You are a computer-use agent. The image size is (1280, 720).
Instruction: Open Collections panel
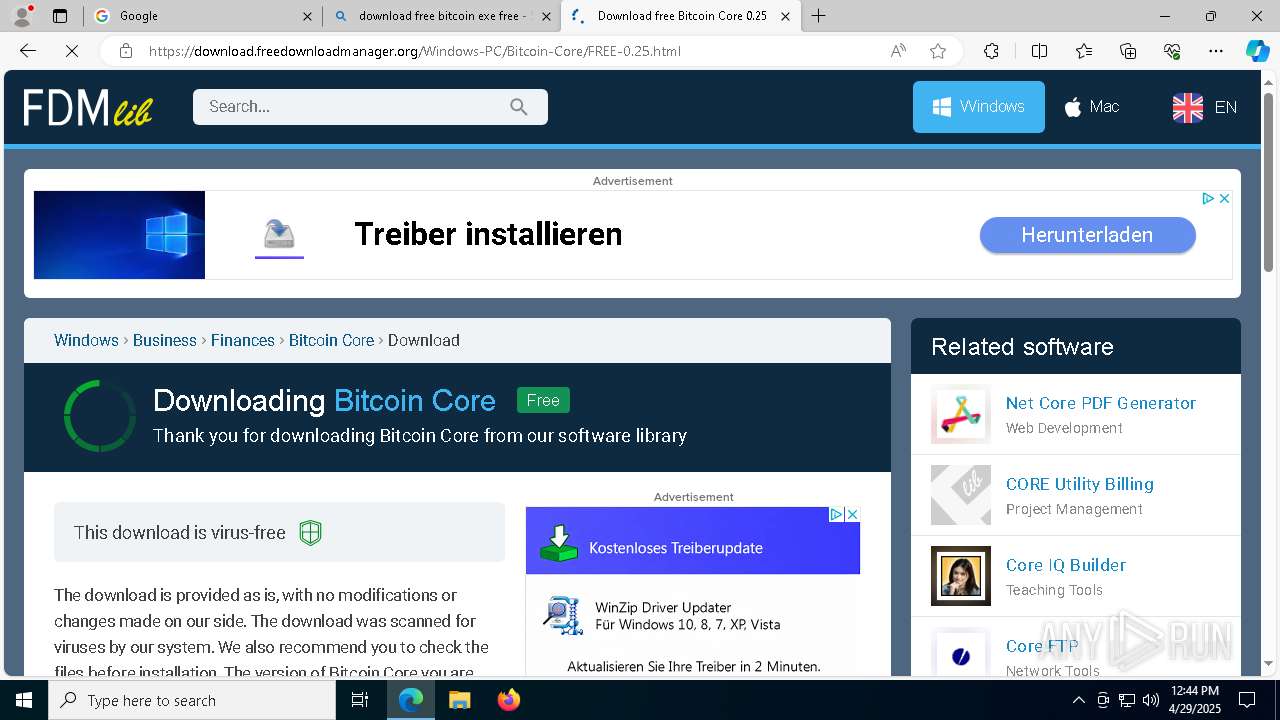pyautogui.click(x=1128, y=51)
